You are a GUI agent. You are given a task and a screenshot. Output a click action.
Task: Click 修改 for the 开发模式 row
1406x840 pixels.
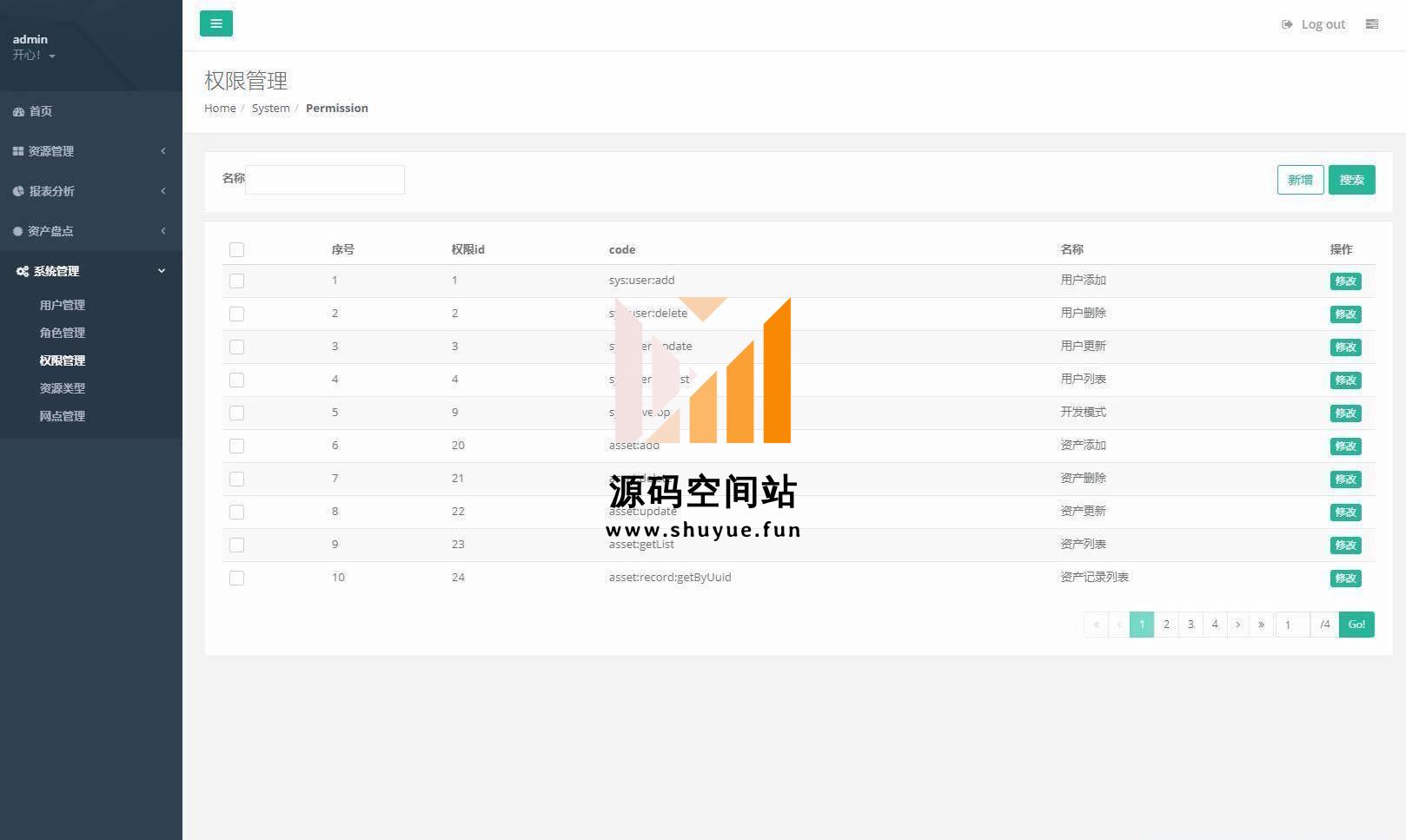click(1345, 413)
